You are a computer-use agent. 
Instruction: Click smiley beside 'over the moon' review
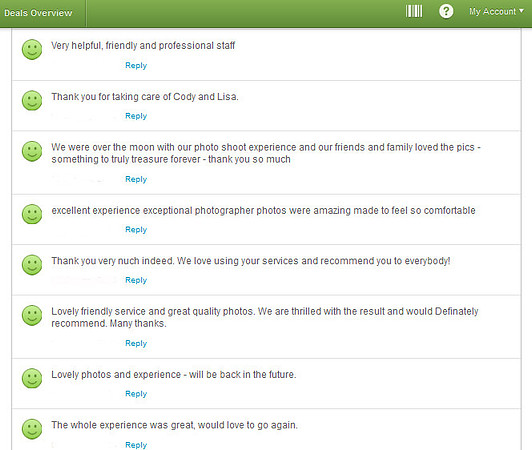[32, 151]
